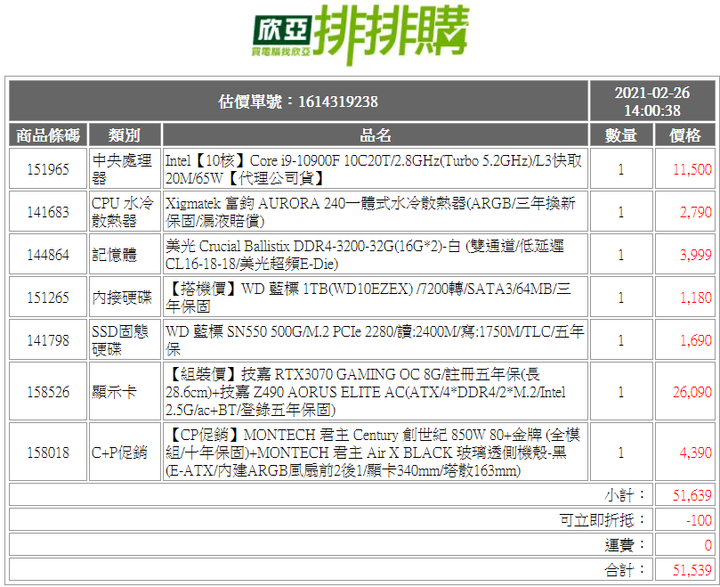Click quantity 1 in the RTX3070 row
720x587 pixels.
point(621,392)
